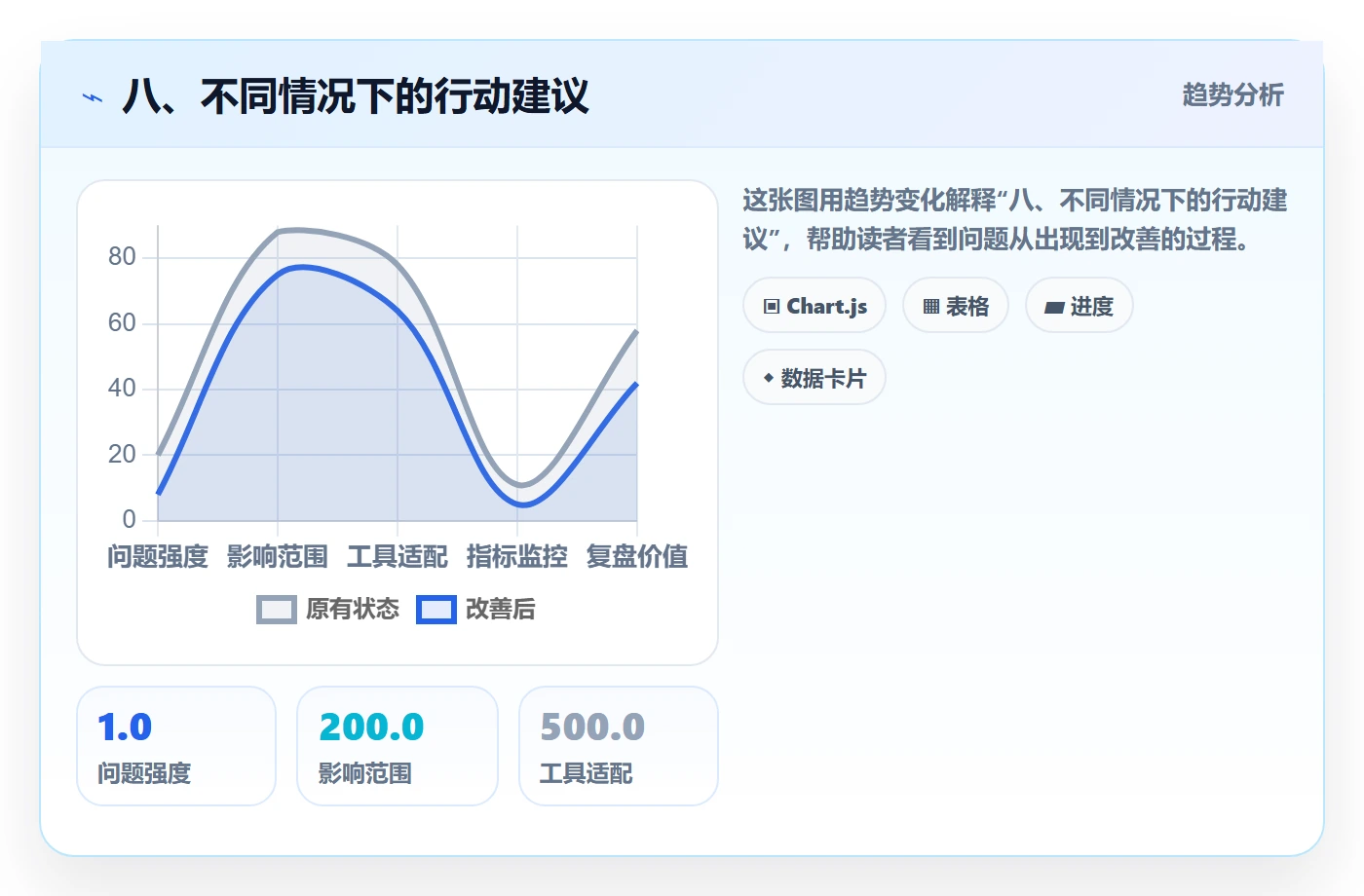The height and width of the screenshot is (896, 1364).
Task: Click the blue 改善后 legend swatch
Action: pos(436,610)
